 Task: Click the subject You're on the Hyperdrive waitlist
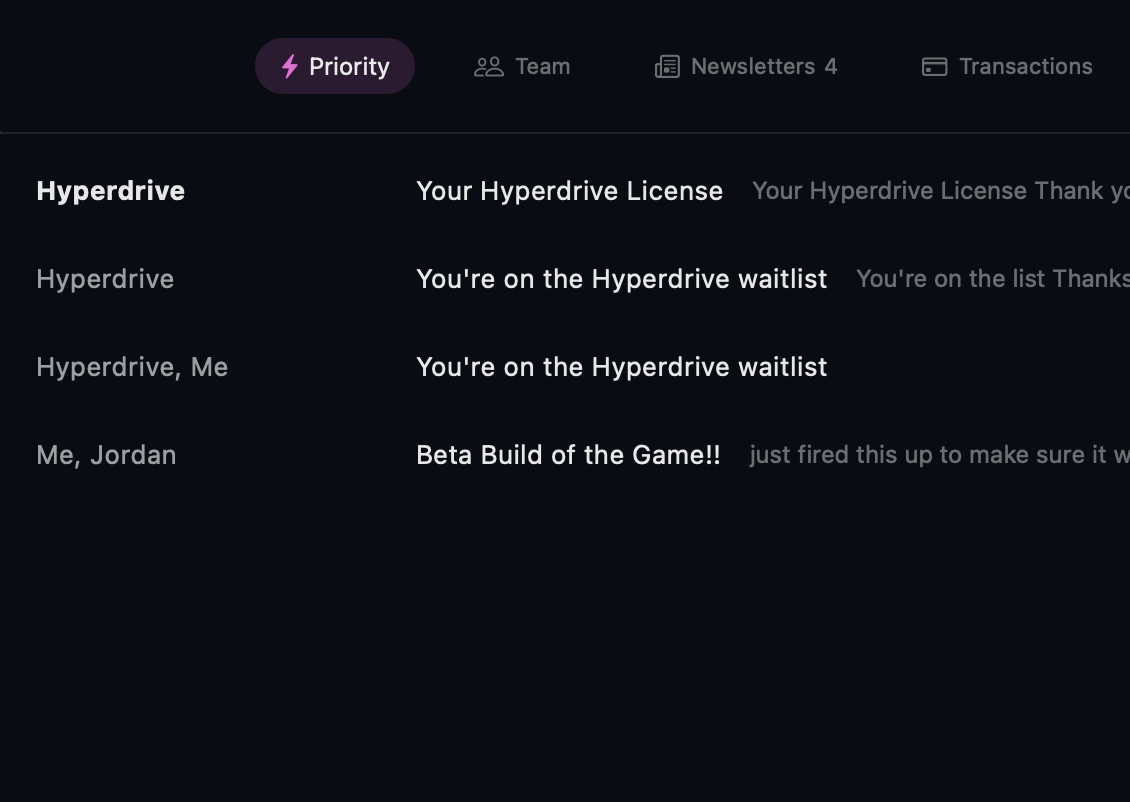coord(622,279)
